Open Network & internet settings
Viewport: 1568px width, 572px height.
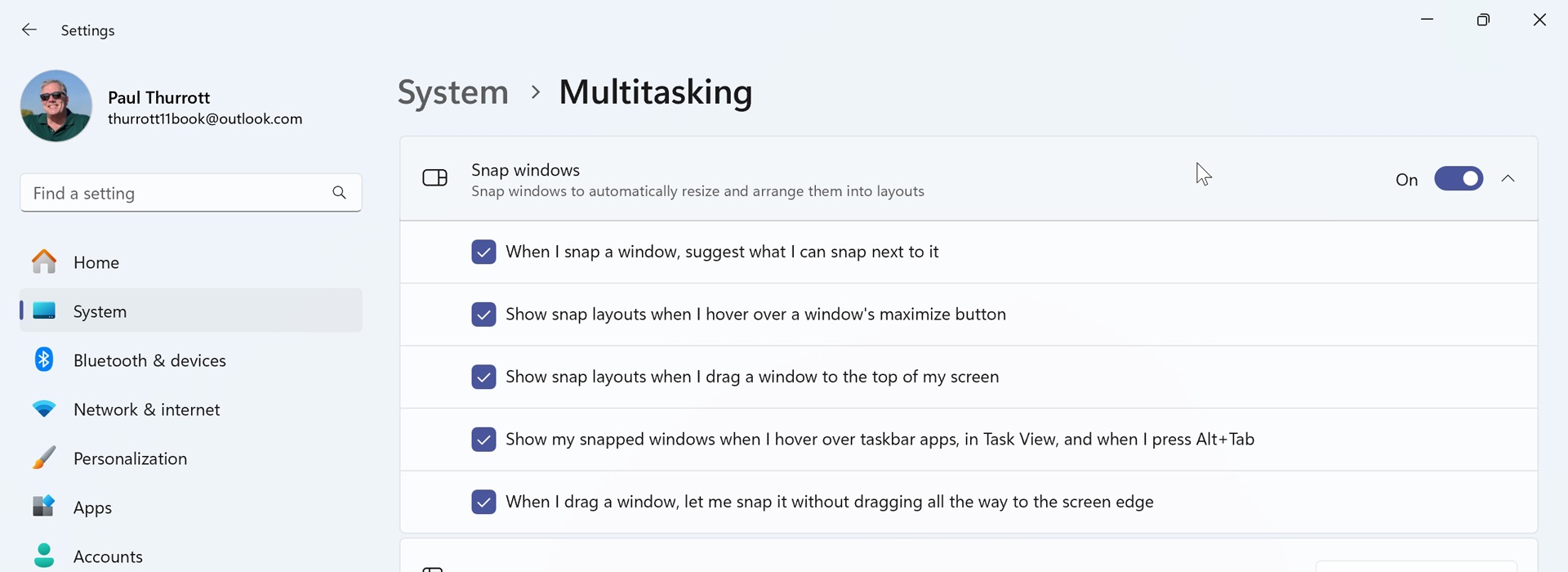coord(147,409)
